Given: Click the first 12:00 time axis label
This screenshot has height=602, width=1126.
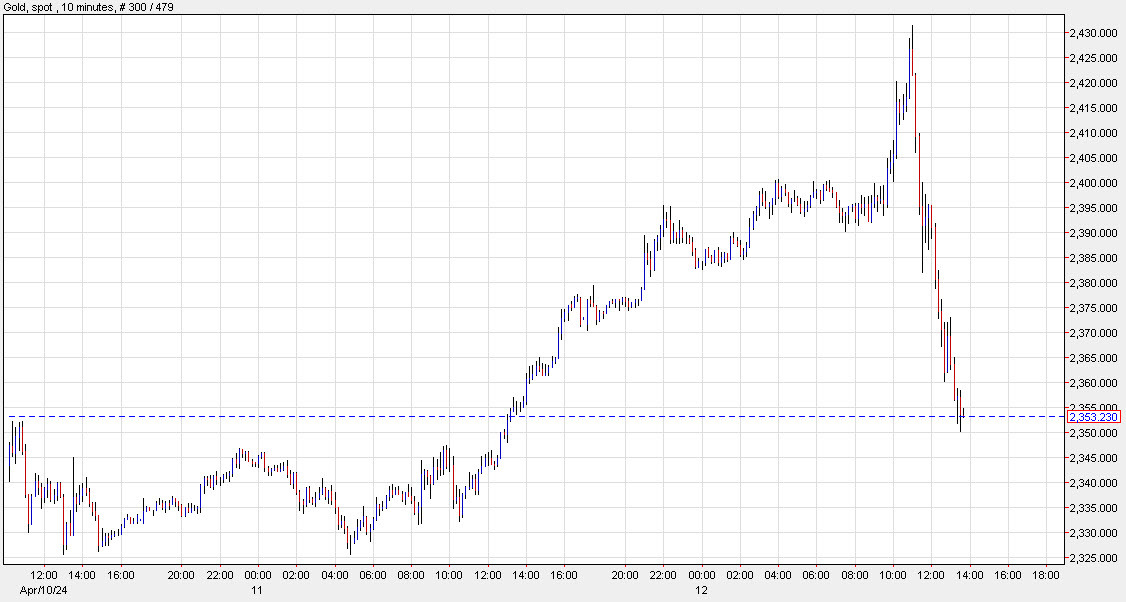Looking at the screenshot, I should (46, 576).
